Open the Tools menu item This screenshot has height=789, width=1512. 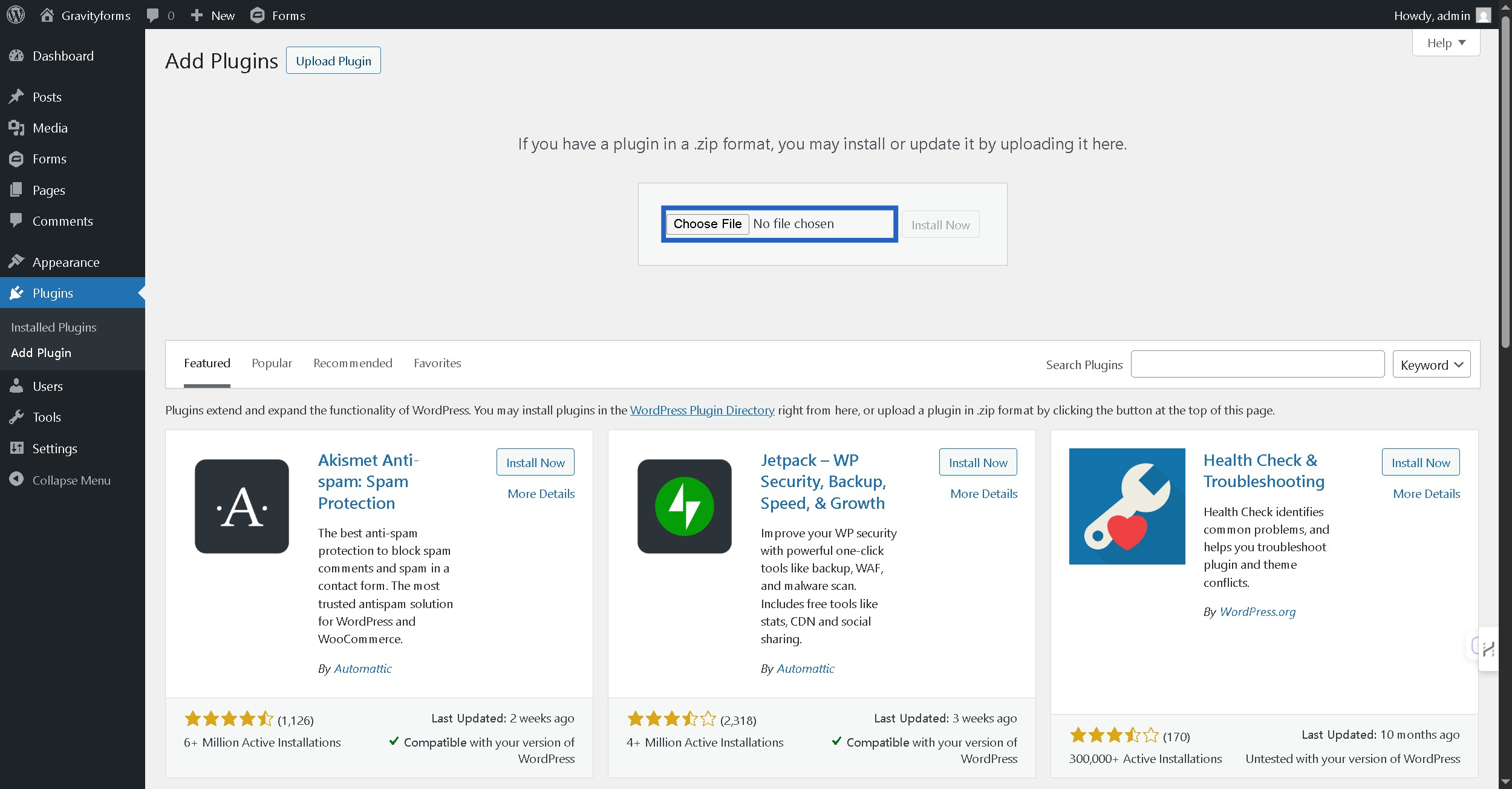(73, 417)
